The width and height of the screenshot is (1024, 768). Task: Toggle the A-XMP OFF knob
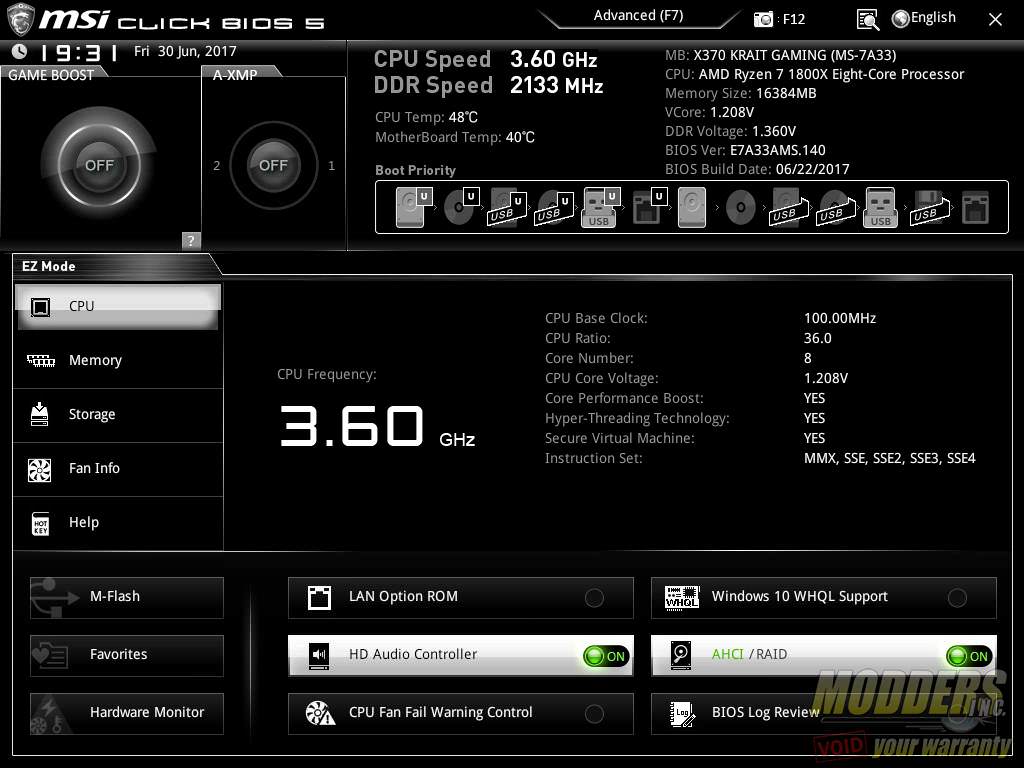(273, 165)
